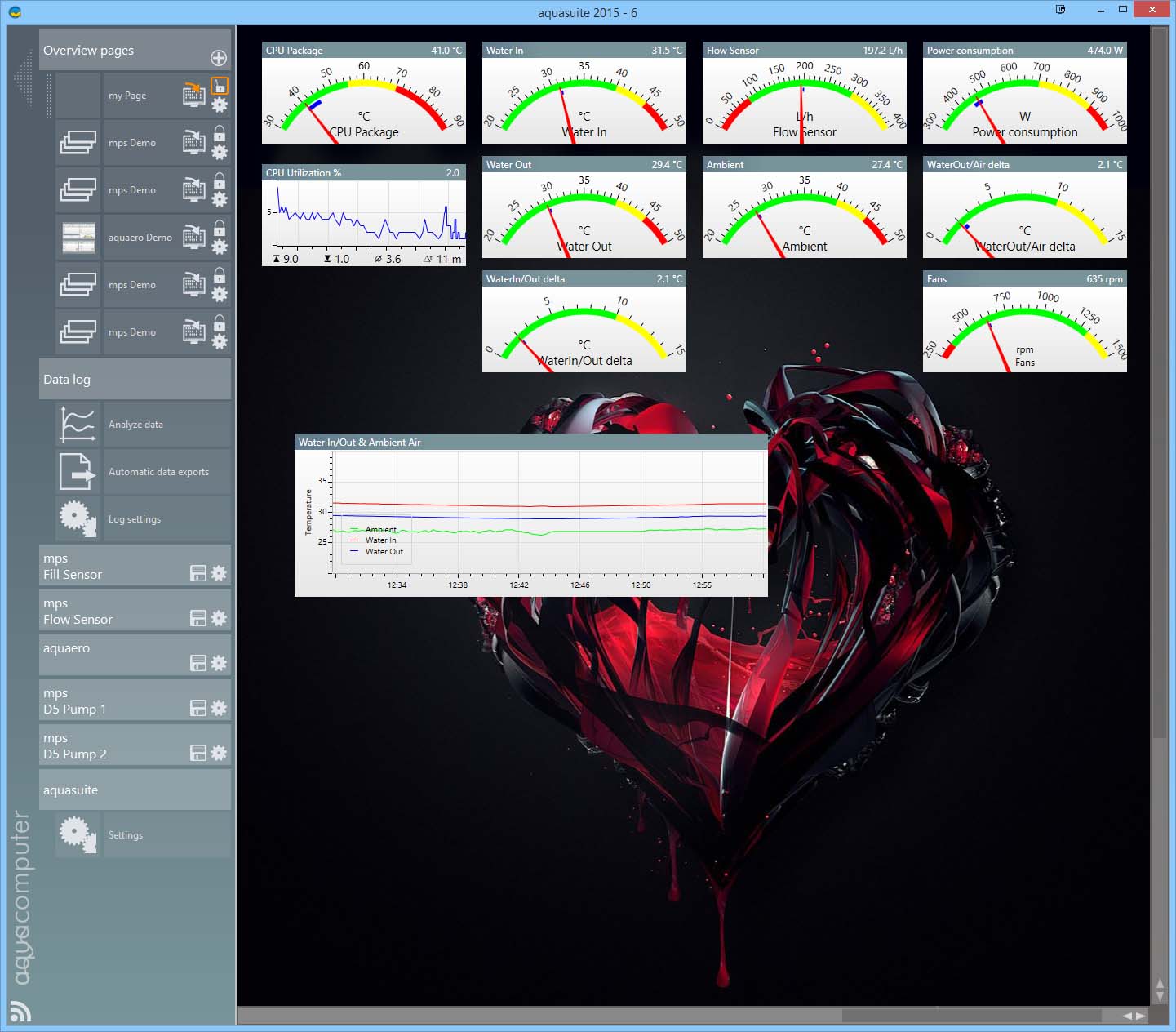Toggle the lock on the aquaero Demo page
The height and width of the screenshot is (1032, 1176).
click(220, 228)
